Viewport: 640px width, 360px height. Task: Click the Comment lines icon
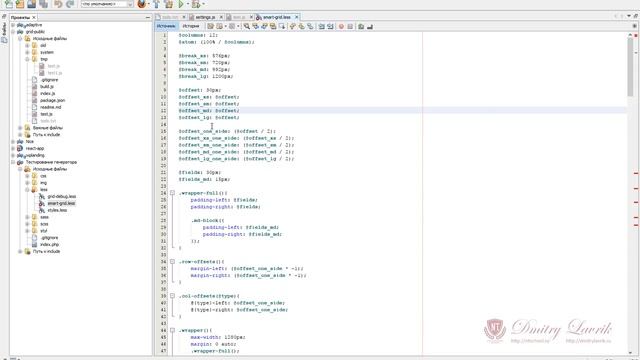[361, 27]
